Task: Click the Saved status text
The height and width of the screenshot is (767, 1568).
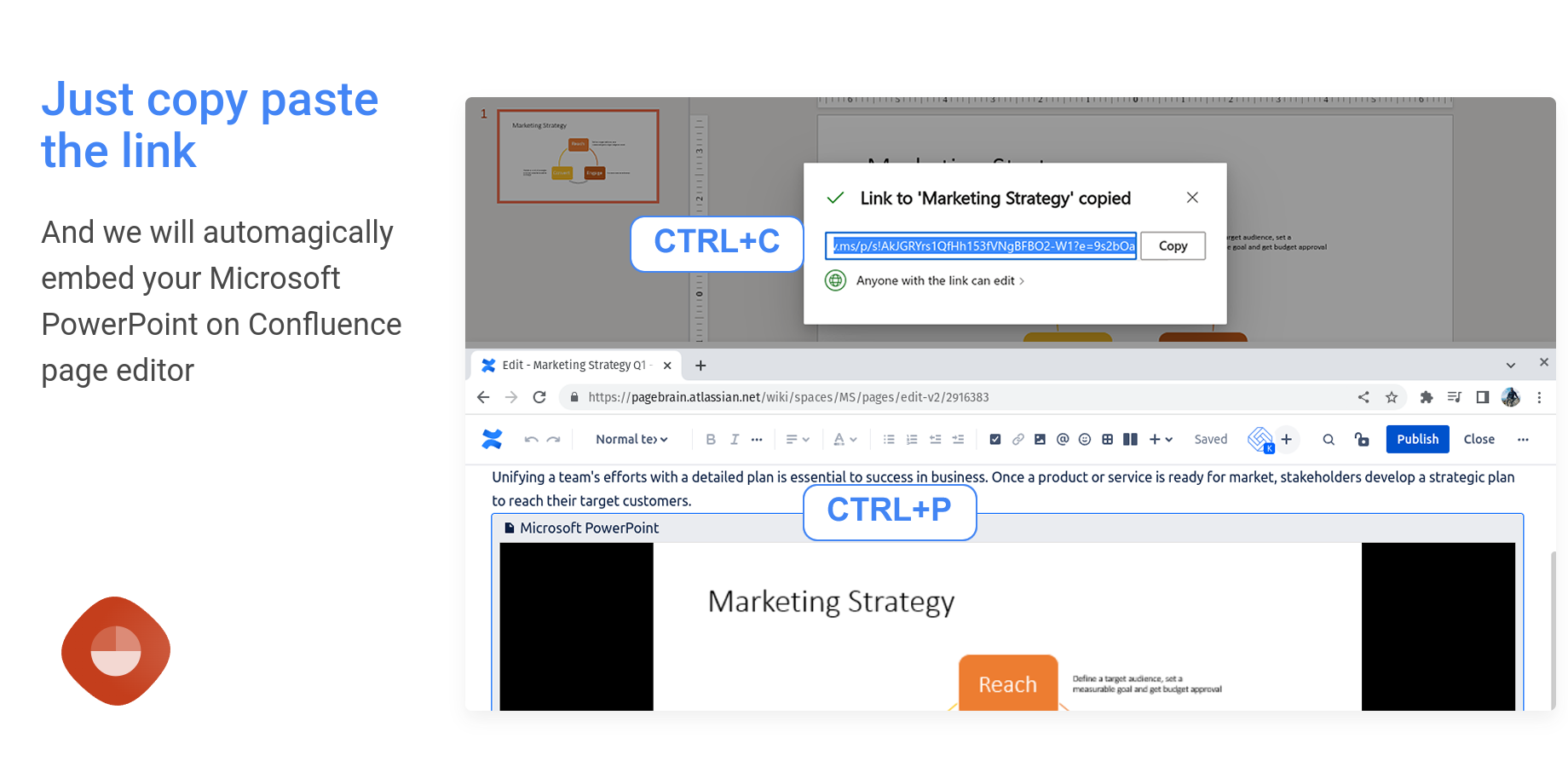Action: [x=1210, y=439]
